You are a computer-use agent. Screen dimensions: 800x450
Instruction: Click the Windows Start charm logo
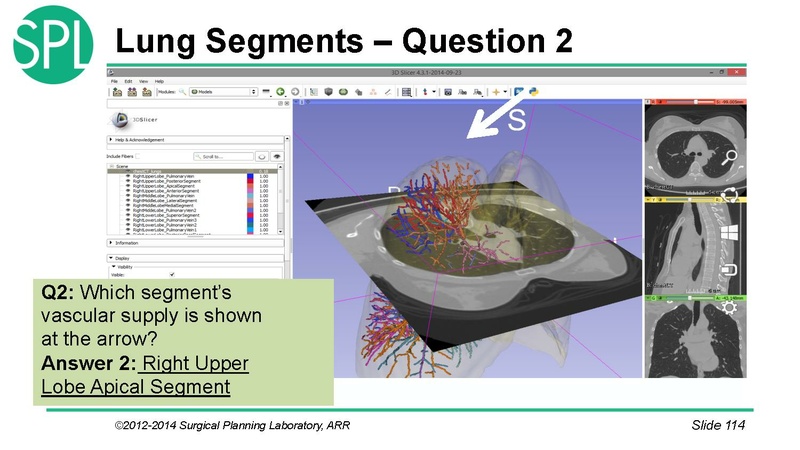coord(730,233)
